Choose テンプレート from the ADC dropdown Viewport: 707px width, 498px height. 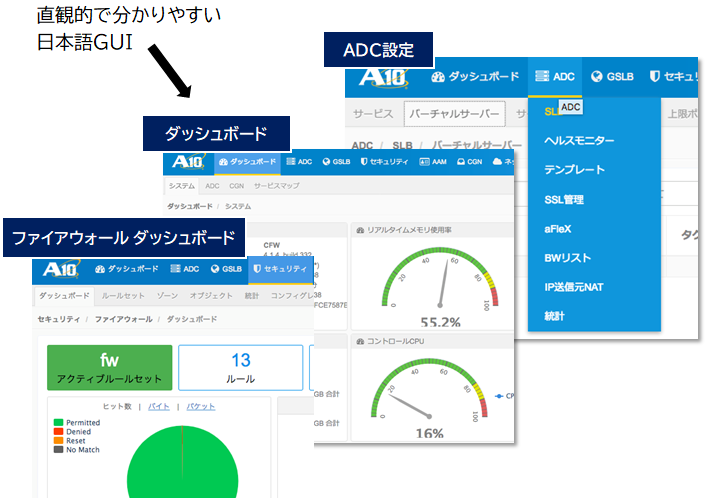tap(574, 170)
